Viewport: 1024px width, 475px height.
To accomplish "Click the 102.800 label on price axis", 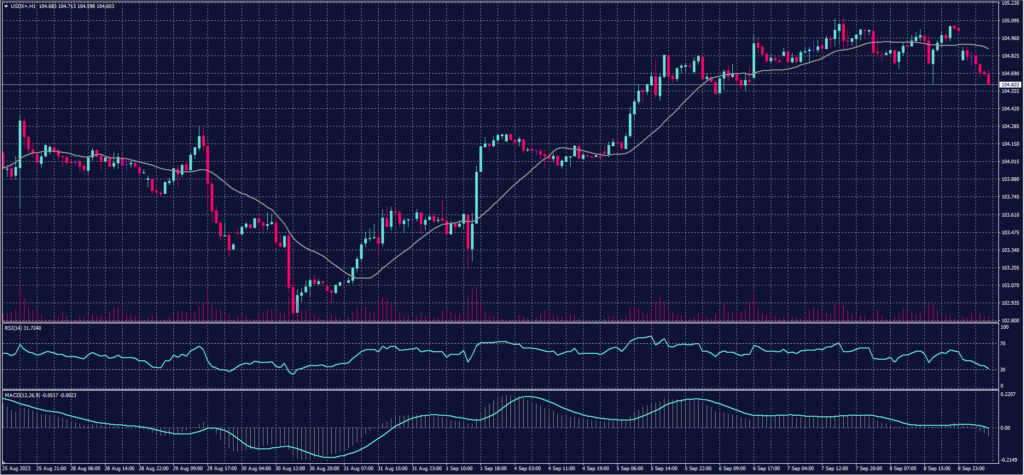I will click(x=1008, y=320).
